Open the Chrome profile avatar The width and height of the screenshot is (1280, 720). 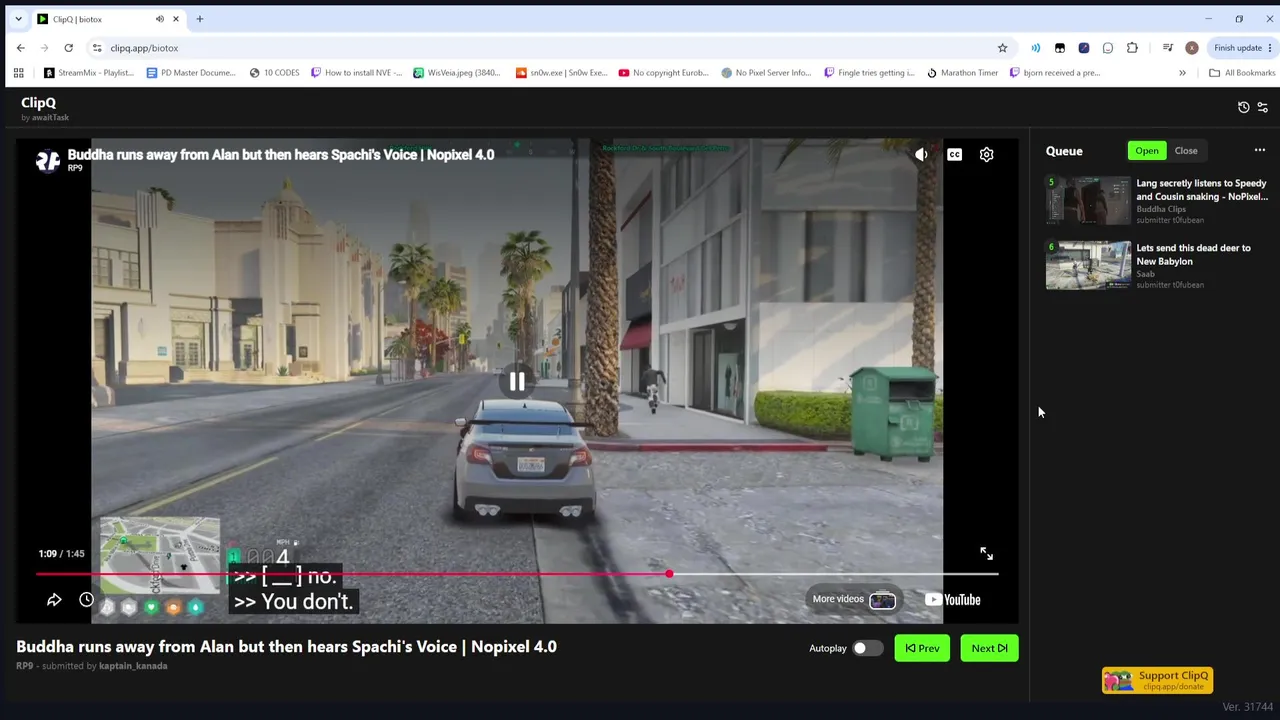click(1191, 48)
